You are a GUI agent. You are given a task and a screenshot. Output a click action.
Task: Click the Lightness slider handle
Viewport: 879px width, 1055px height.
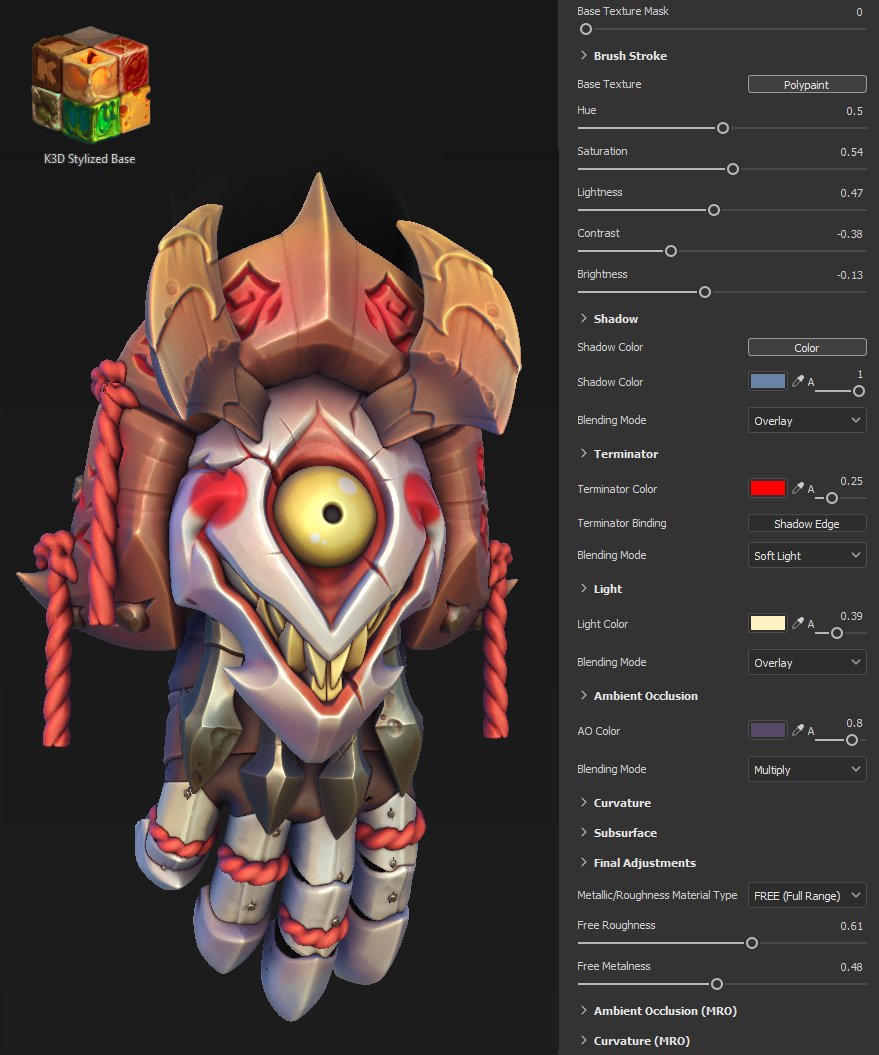(x=714, y=210)
